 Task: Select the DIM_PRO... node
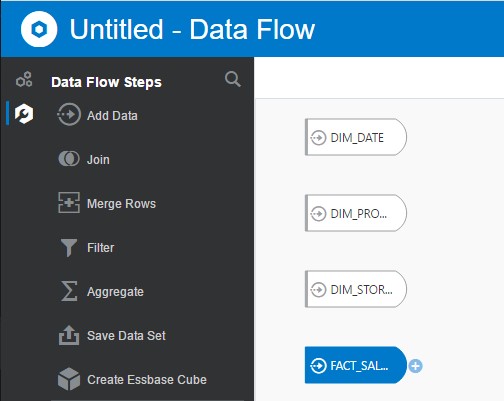pyautogui.click(x=356, y=213)
